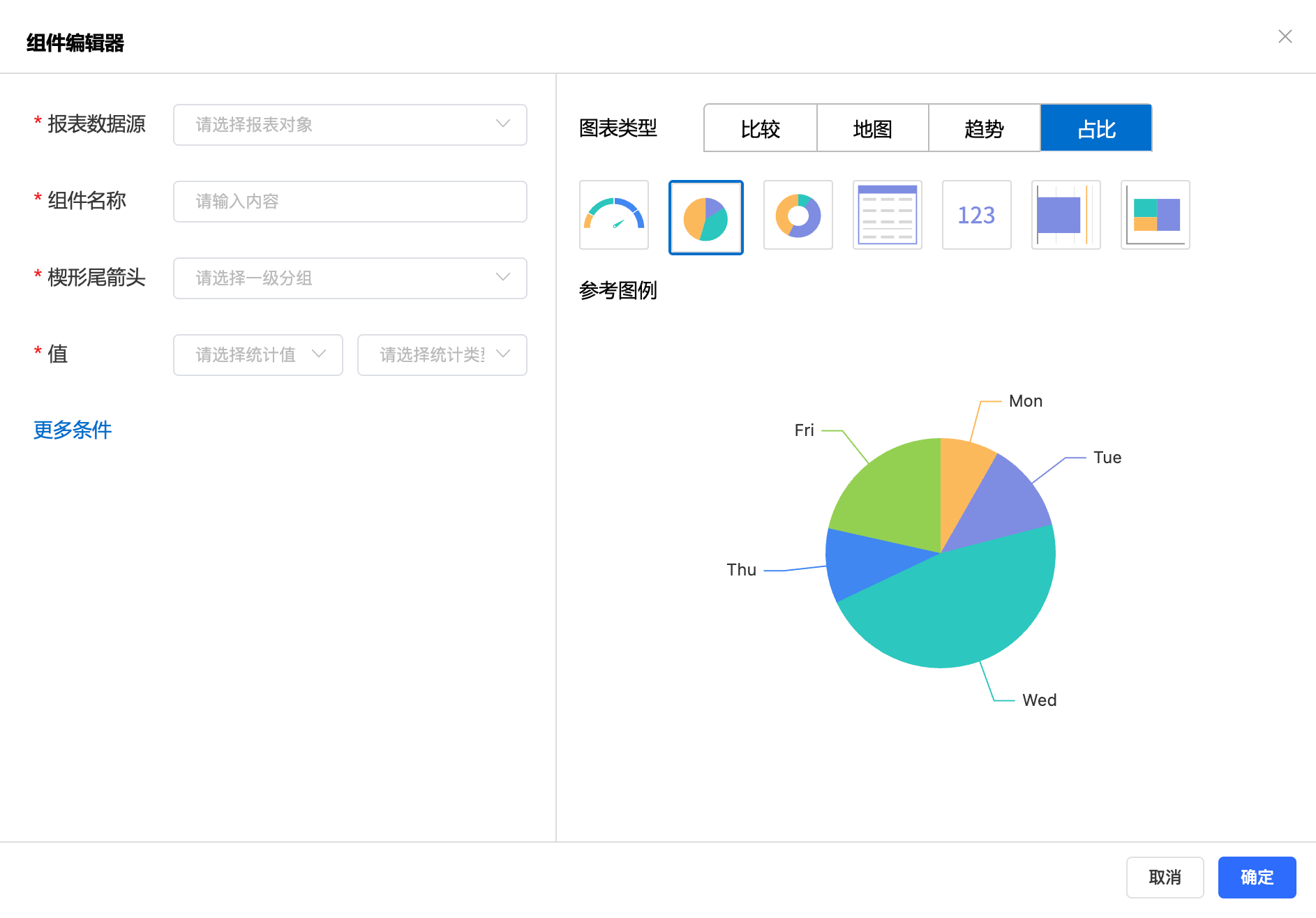Select the treemap chart icon
Viewport: 1316px width, 918px height.
1155,215
